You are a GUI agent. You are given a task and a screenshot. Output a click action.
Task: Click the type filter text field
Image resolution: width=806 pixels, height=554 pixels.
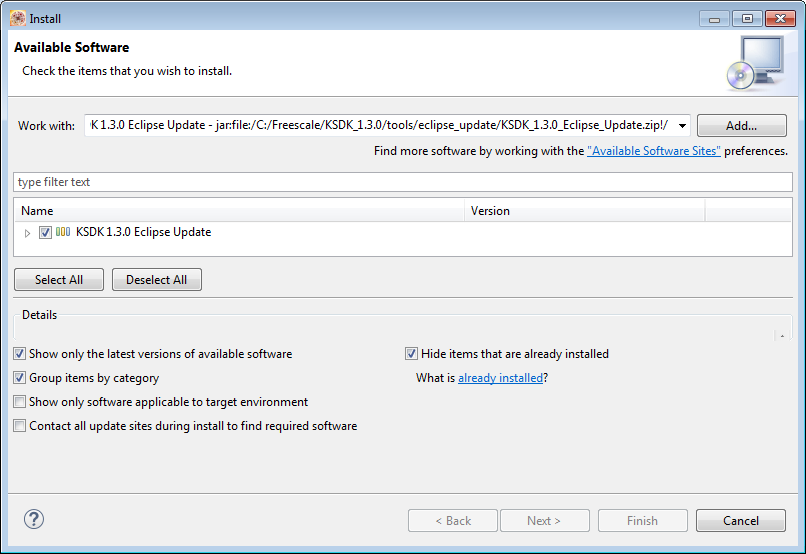[x=402, y=182]
